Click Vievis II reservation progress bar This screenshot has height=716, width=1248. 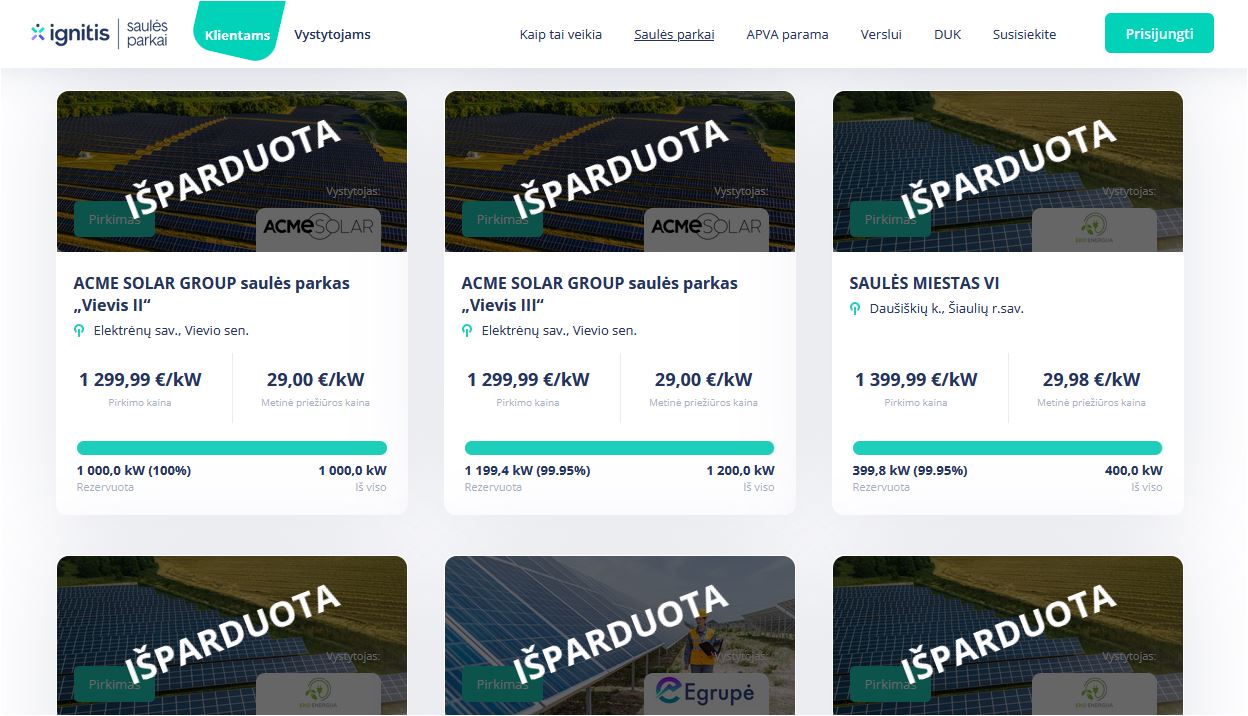point(232,448)
